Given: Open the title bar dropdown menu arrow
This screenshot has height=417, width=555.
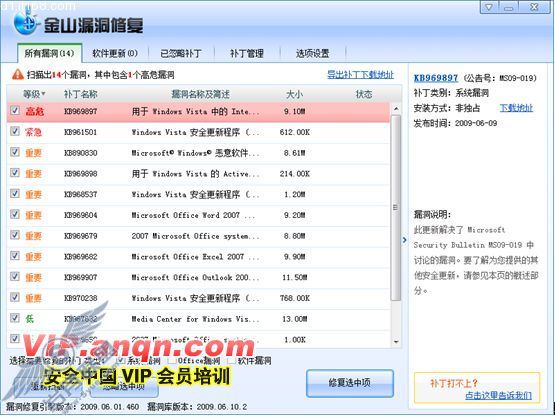Looking at the screenshot, I should click(x=489, y=7).
